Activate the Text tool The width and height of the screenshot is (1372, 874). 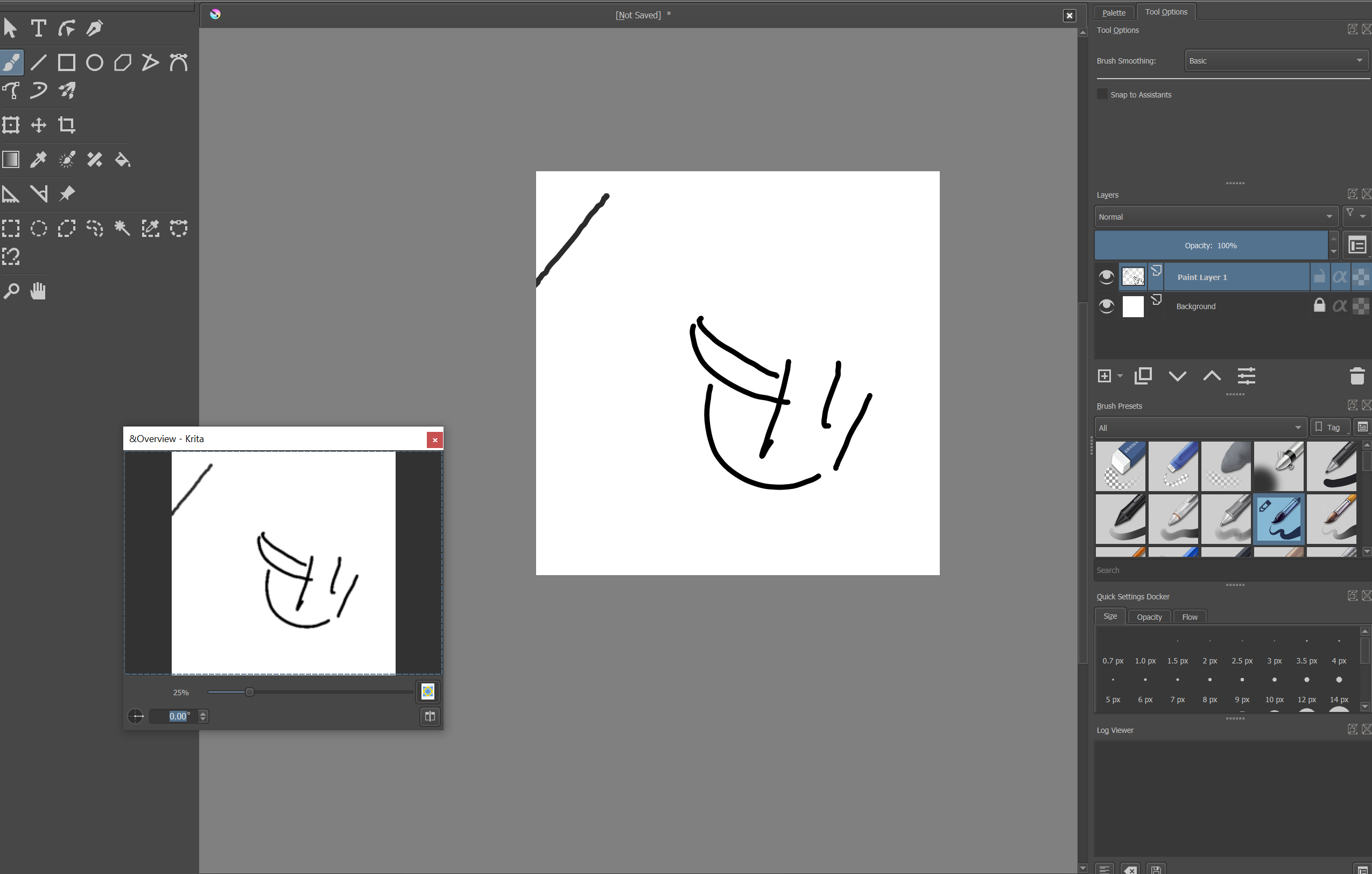click(x=38, y=29)
